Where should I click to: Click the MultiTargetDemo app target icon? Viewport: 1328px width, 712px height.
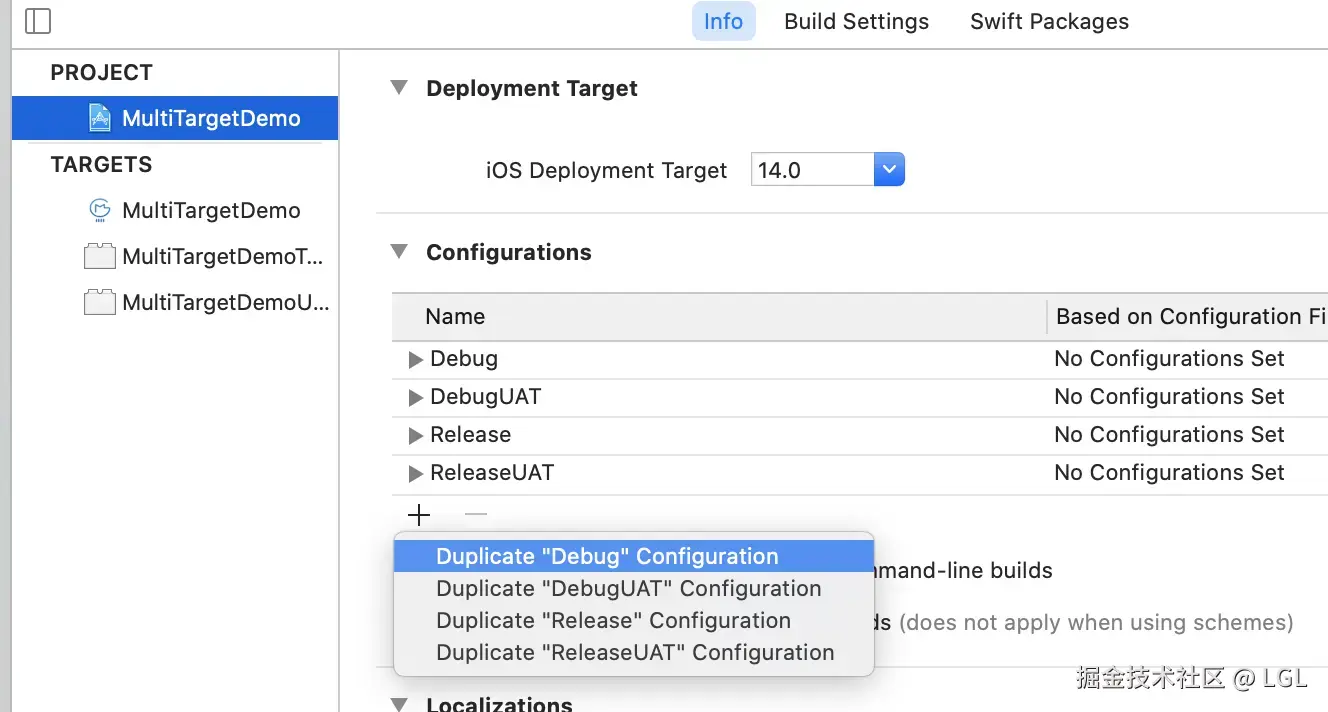point(99,210)
